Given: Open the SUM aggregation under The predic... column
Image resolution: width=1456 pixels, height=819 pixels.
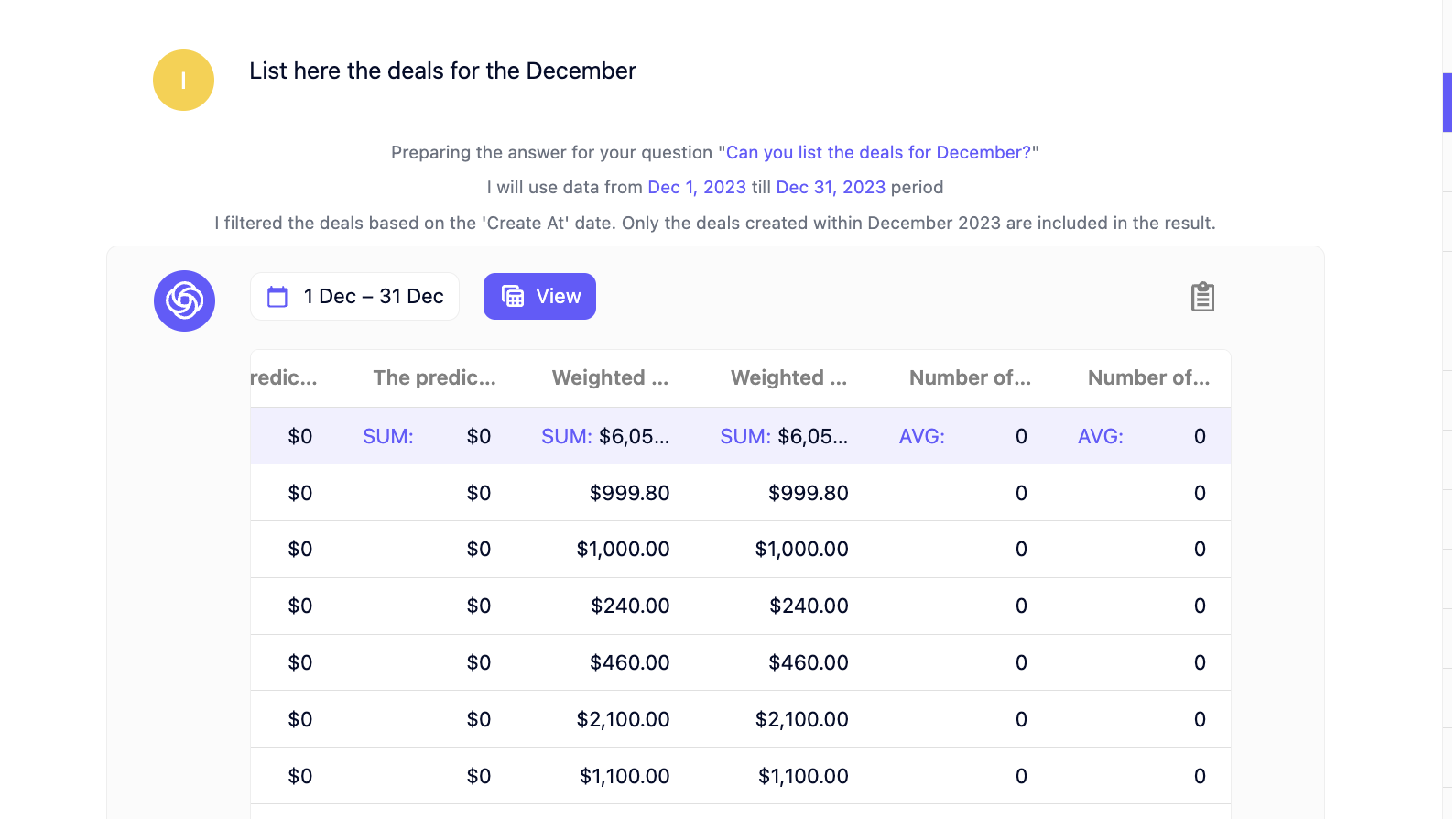Looking at the screenshot, I should tap(388, 436).
